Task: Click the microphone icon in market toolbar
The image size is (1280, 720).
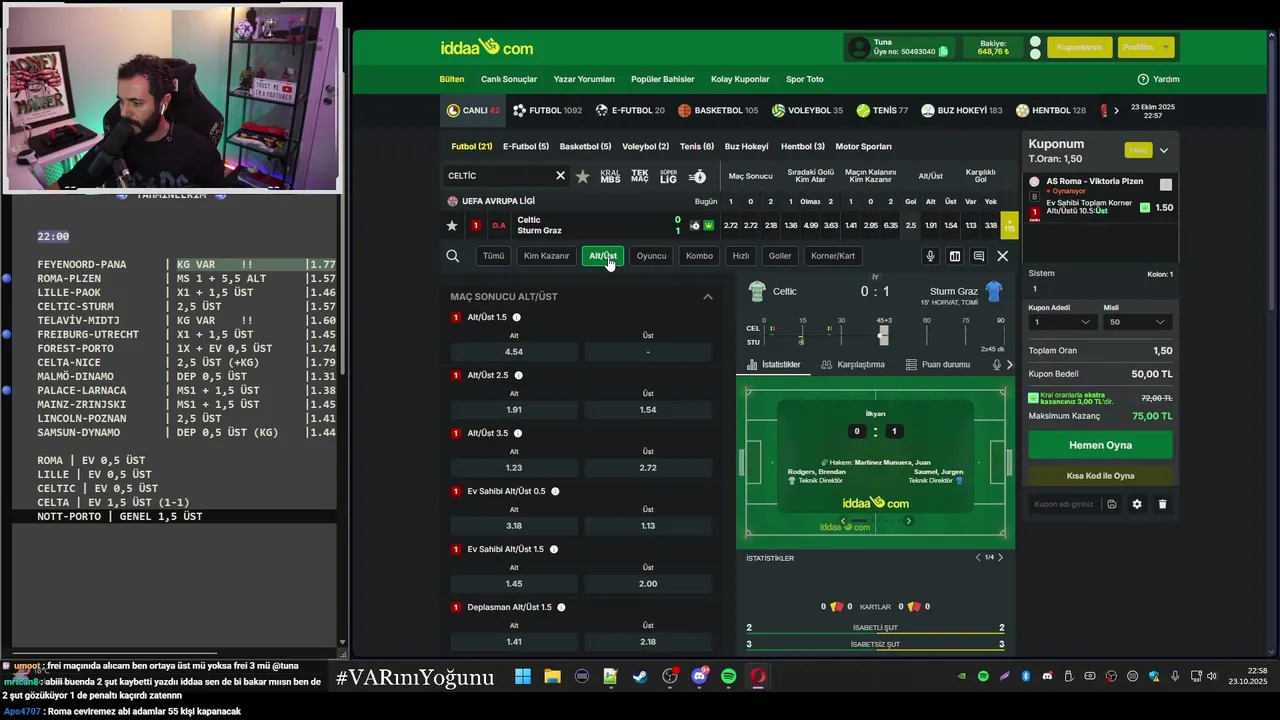Action: [x=930, y=256]
